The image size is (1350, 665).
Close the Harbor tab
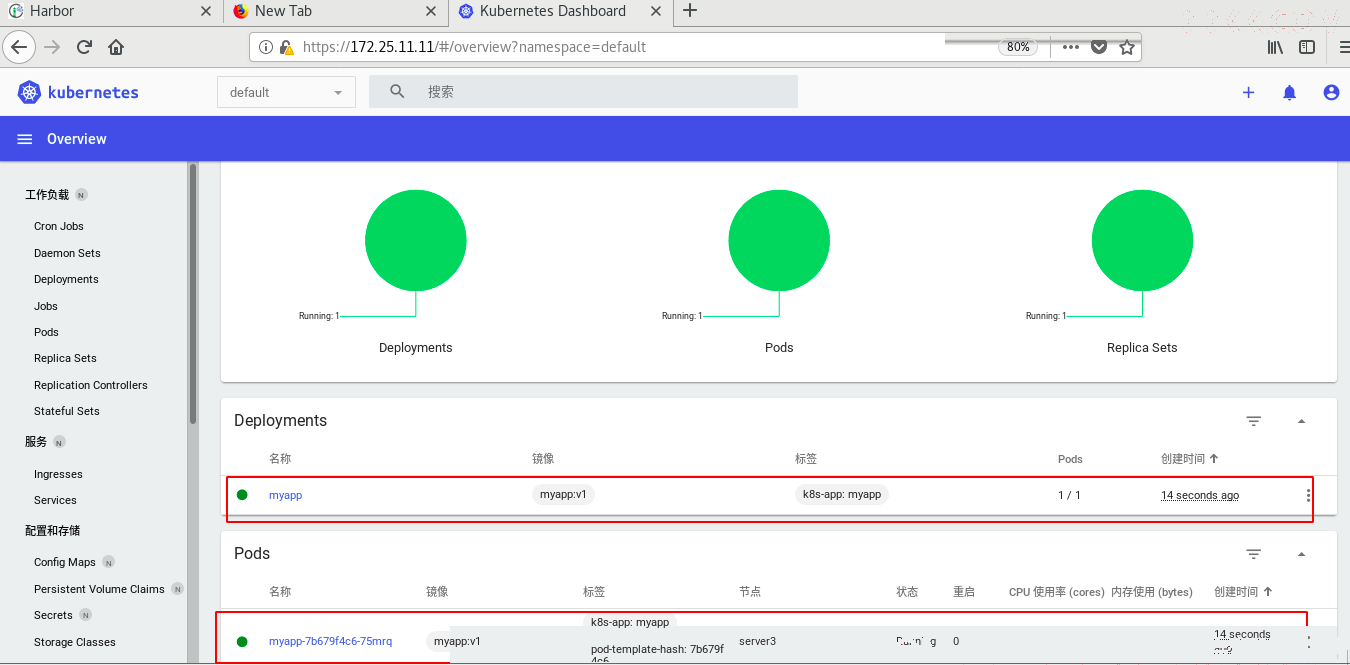206,11
